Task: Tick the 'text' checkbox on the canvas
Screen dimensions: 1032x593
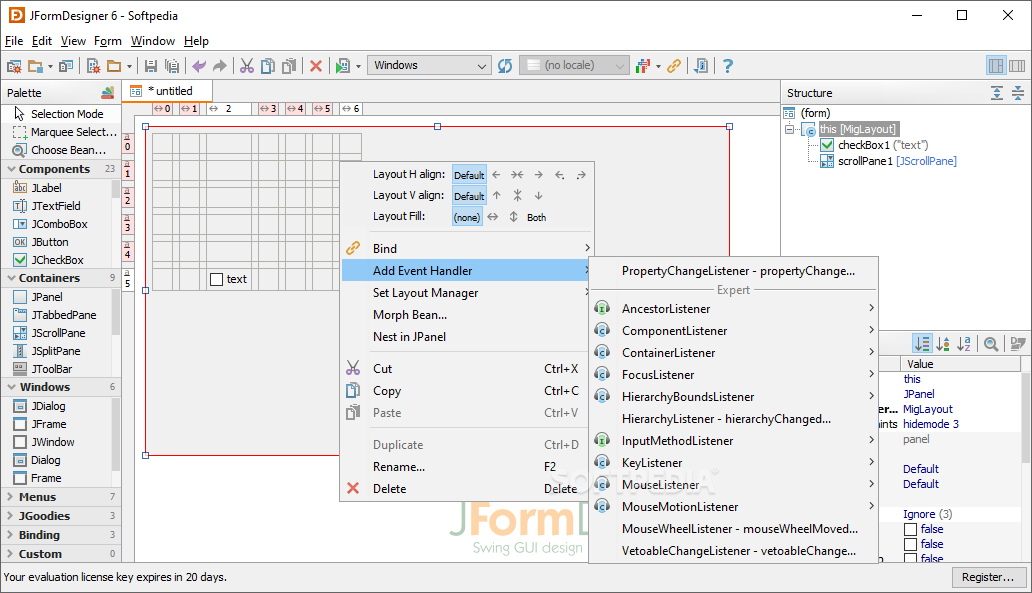Action: 217,279
